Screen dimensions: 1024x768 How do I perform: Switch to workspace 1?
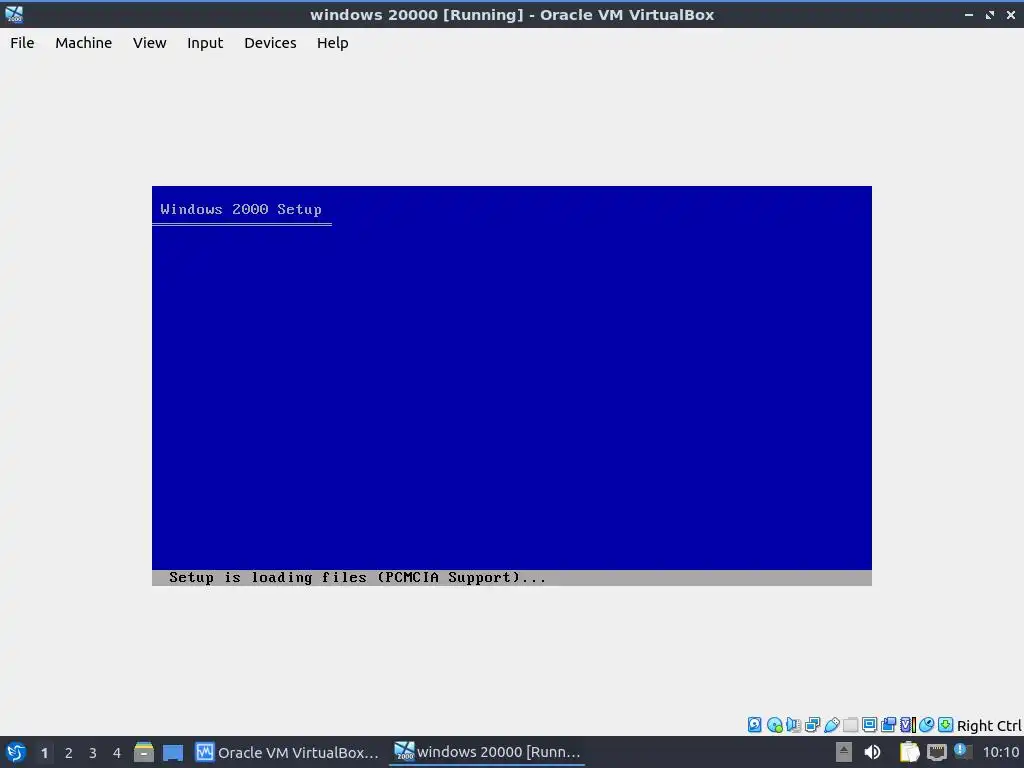[44, 753]
